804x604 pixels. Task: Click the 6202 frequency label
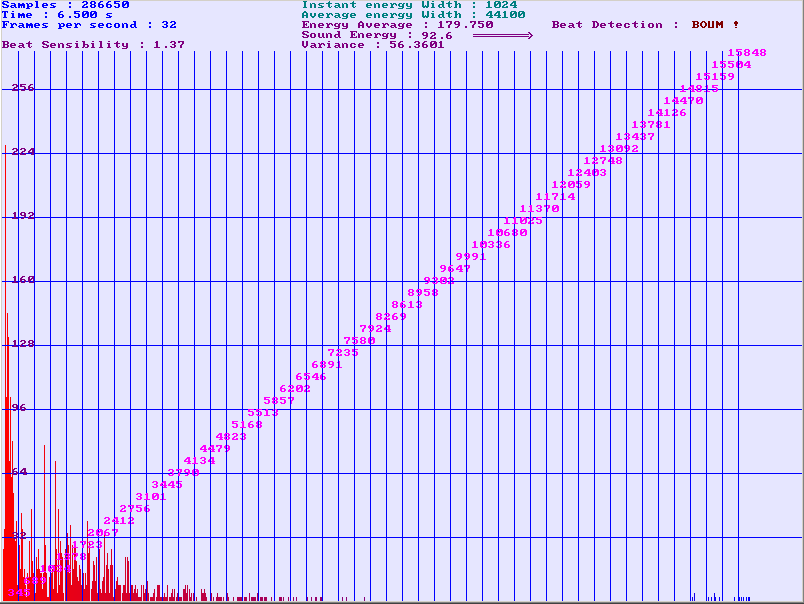point(295,389)
